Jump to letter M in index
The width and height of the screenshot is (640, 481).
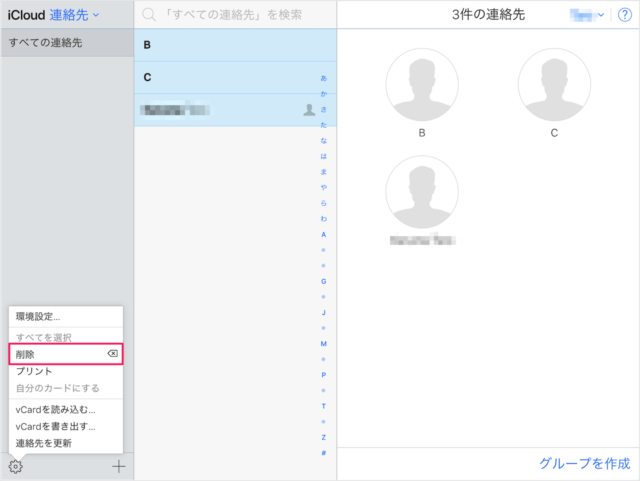point(323,343)
